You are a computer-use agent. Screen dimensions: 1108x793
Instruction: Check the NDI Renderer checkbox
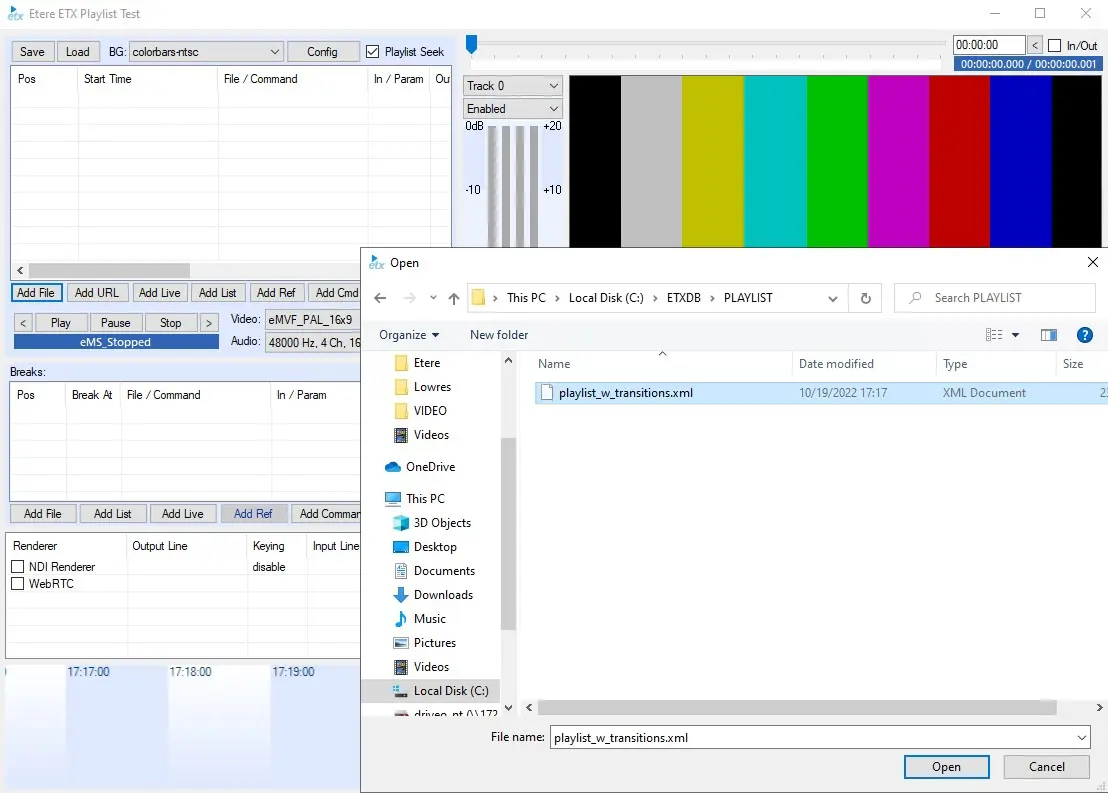17,567
